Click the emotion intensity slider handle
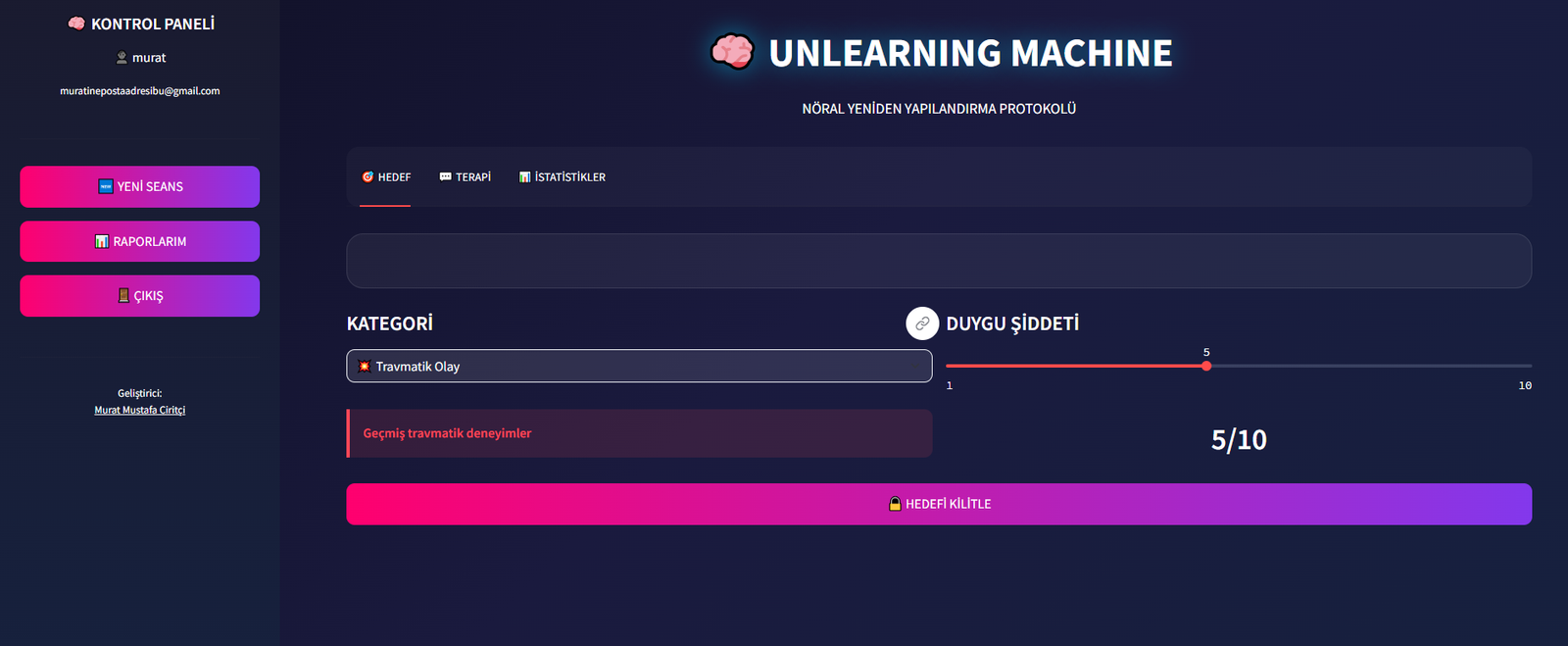Viewport: 1568px width, 646px height. click(x=1206, y=366)
